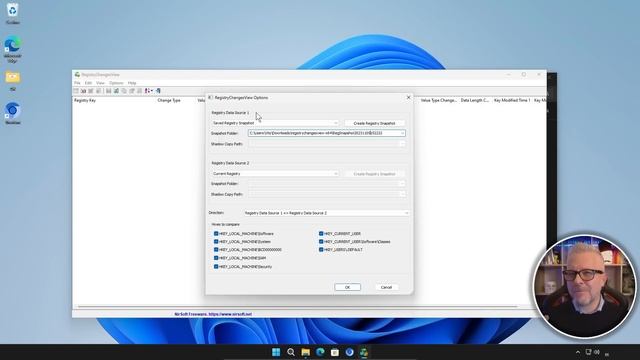Click the toolbar icon with dropdown arrow
The image size is (640, 360).
pyautogui.click(x=149, y=91)
